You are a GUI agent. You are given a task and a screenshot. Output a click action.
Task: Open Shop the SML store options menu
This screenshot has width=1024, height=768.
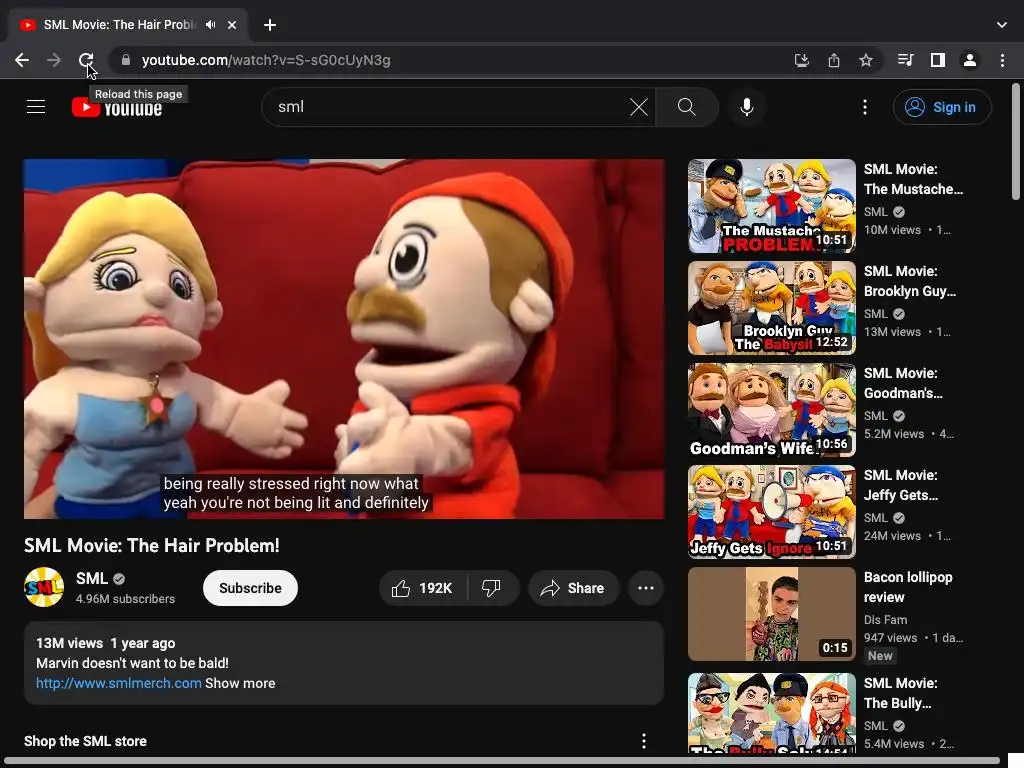(644, 741)
